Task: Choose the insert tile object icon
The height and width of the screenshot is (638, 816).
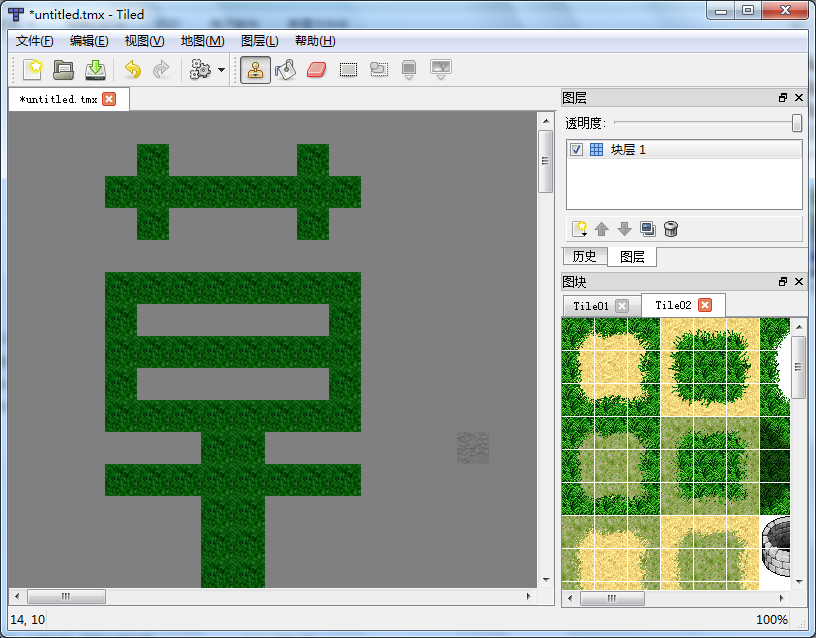Action: click(x=441, y=70)
